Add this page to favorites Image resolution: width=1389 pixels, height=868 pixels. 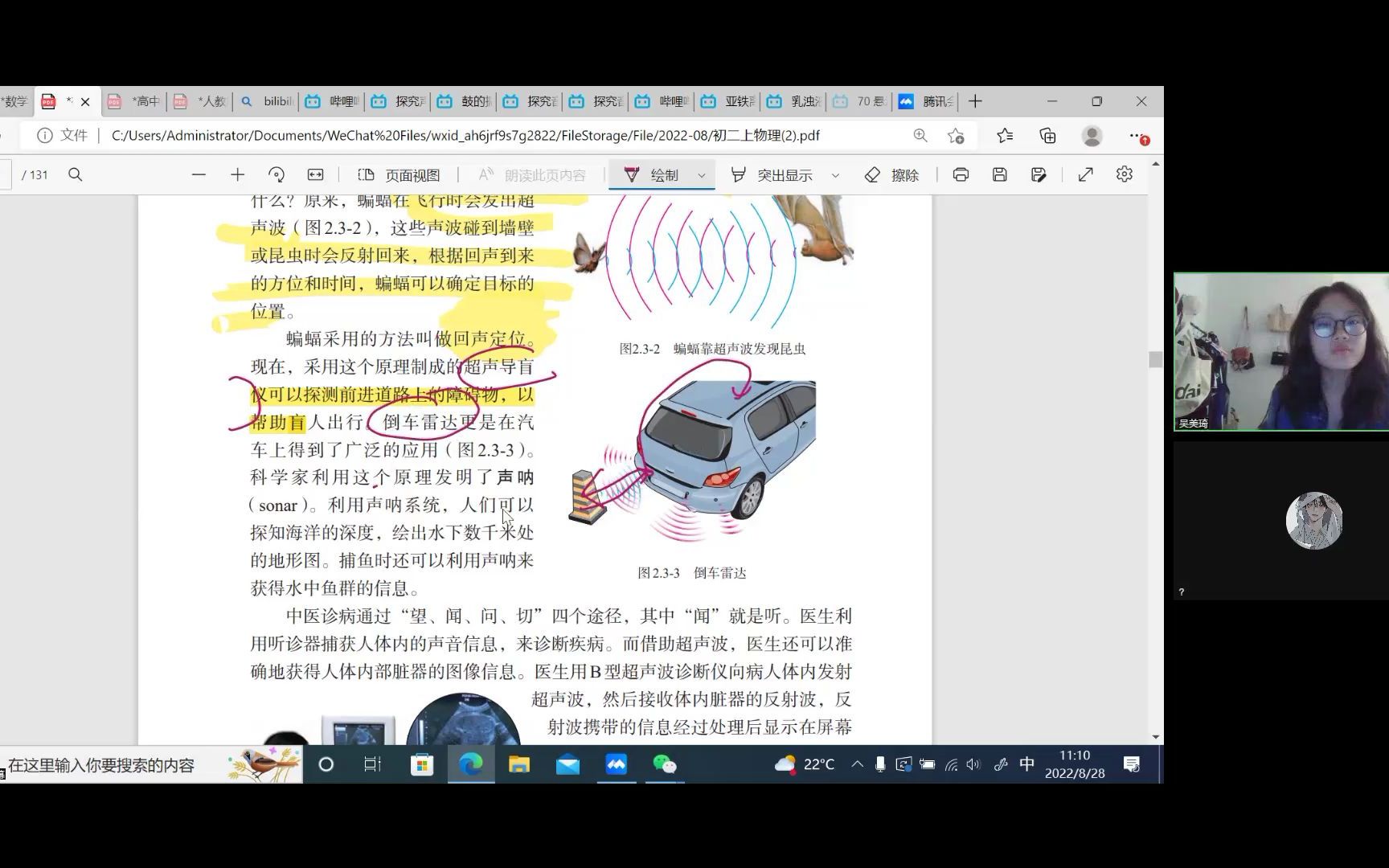[956, 136]
